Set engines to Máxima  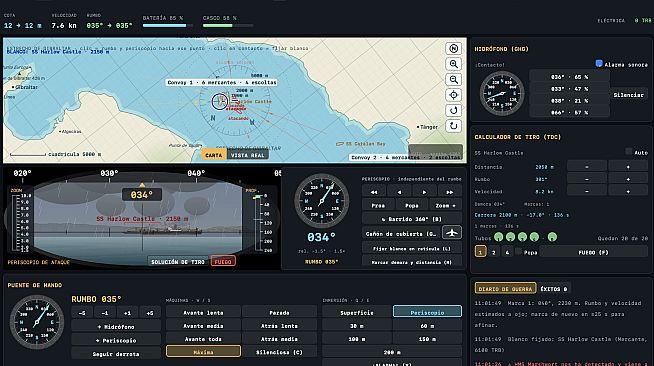point(204,352)
